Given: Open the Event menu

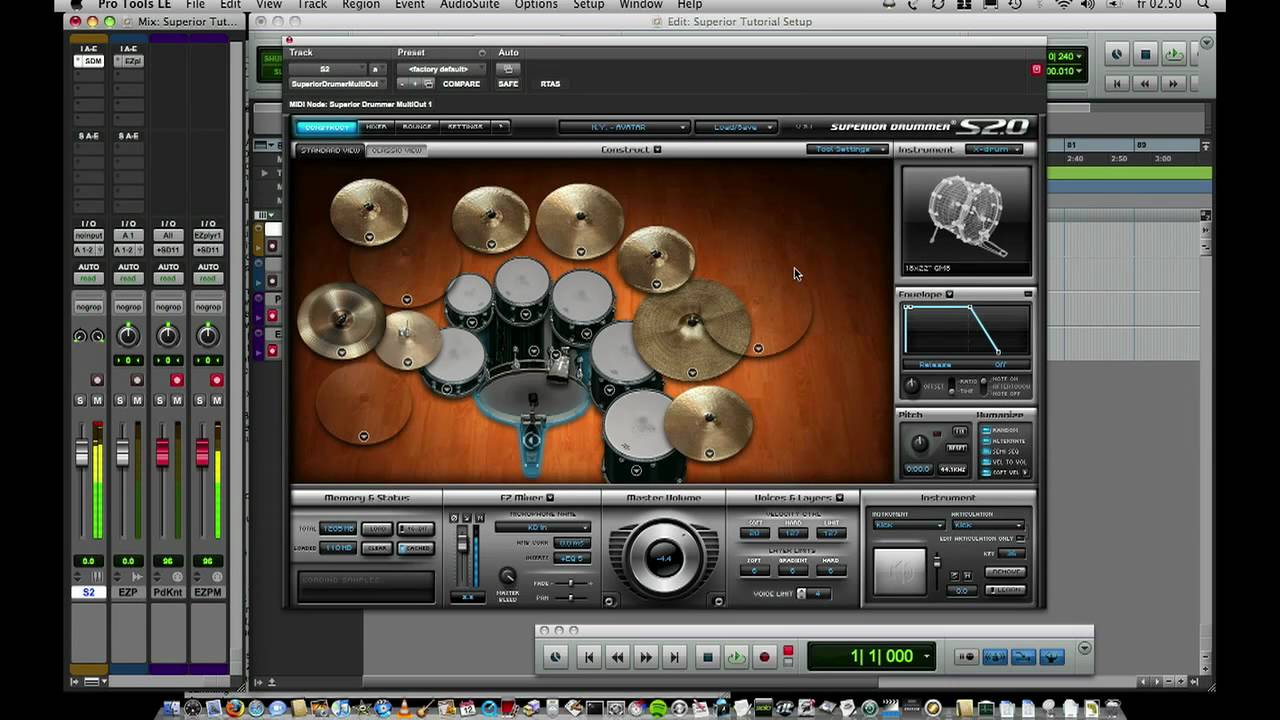Looking at the screenshot, I should point(410,5).
